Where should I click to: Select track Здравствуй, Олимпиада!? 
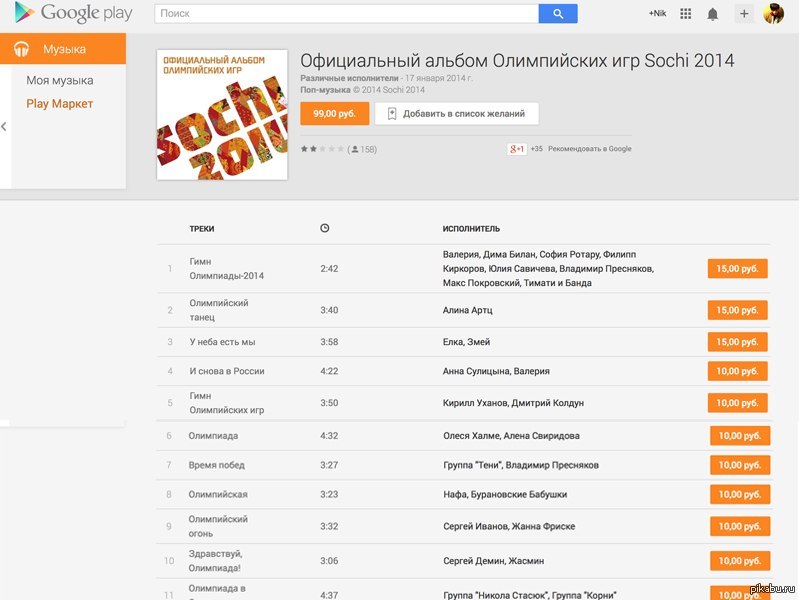pyautogui.click(x=215, y=561)
